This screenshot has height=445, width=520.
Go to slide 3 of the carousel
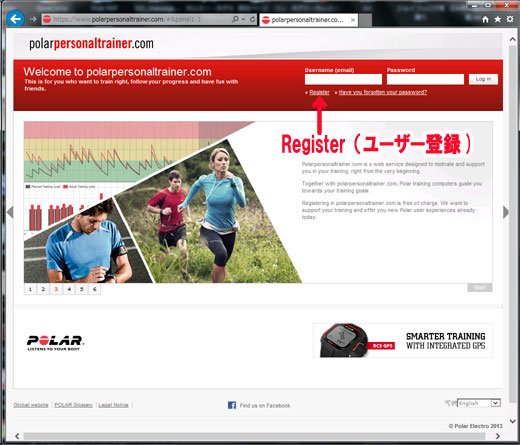pyautogui.click(x=56, y=289)
